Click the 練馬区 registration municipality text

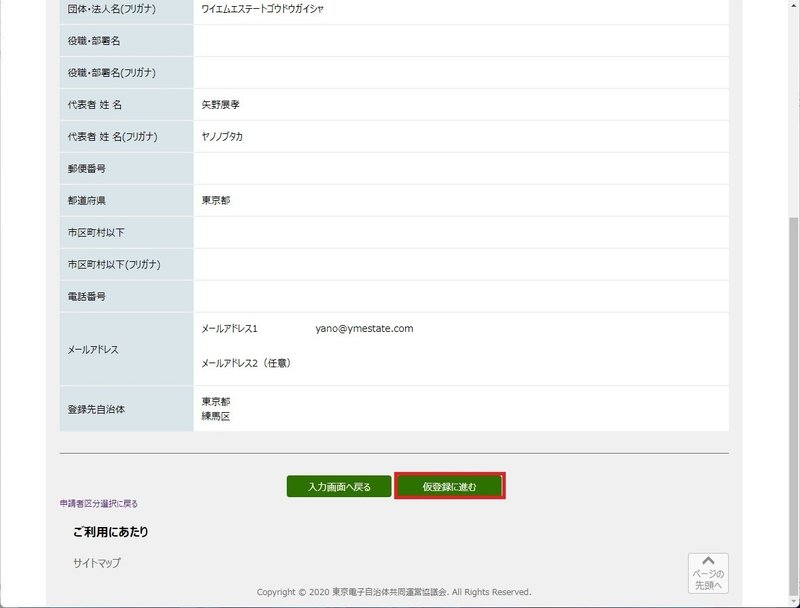click(216, 416)
